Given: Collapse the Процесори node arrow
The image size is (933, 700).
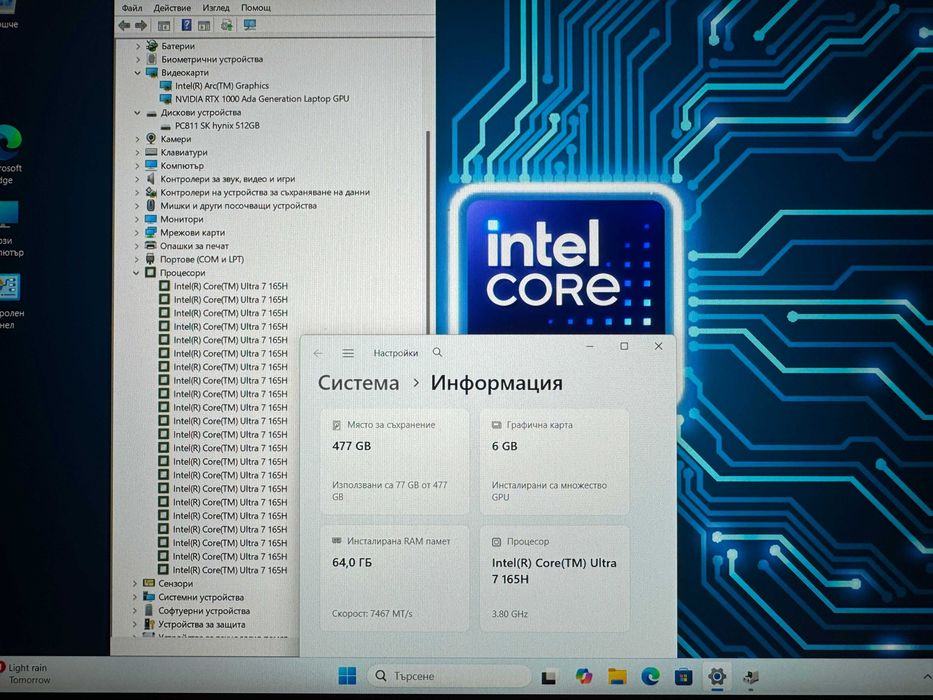Looking at the screenshot, I should (136, 273).
